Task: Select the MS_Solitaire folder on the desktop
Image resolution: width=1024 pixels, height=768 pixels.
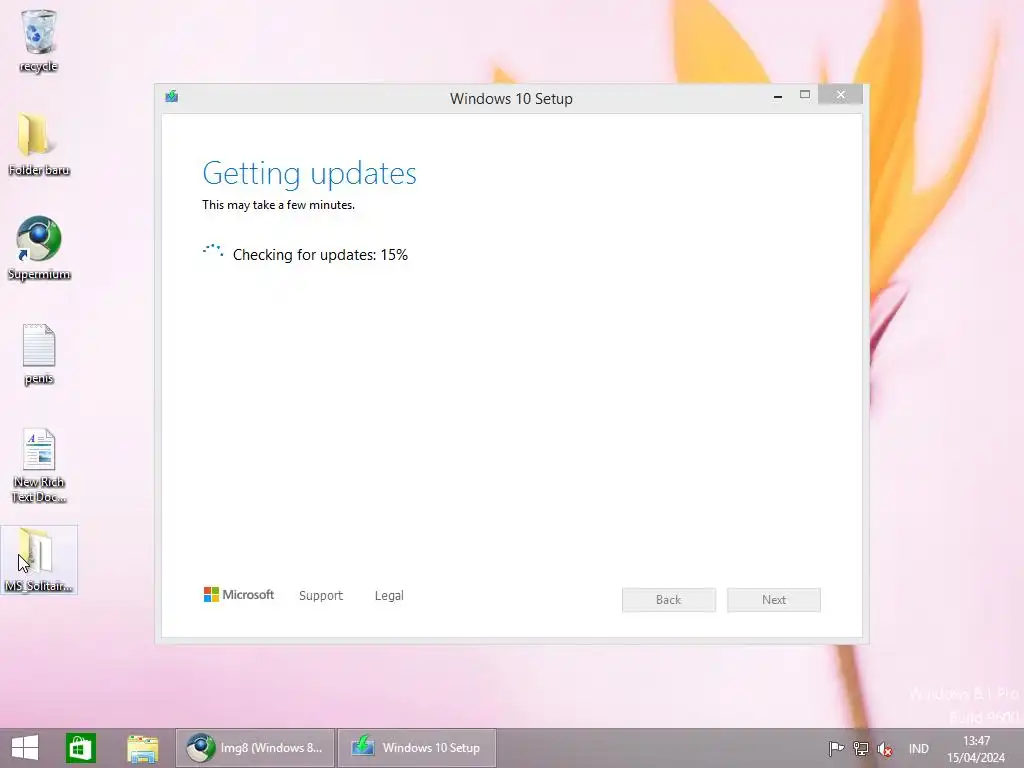Action: coord(39,560)
